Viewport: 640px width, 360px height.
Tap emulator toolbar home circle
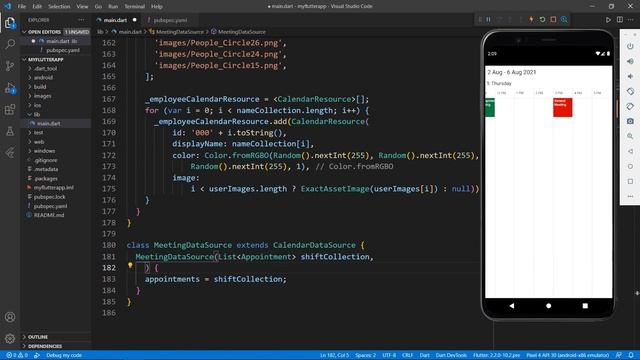click(630, 166)
